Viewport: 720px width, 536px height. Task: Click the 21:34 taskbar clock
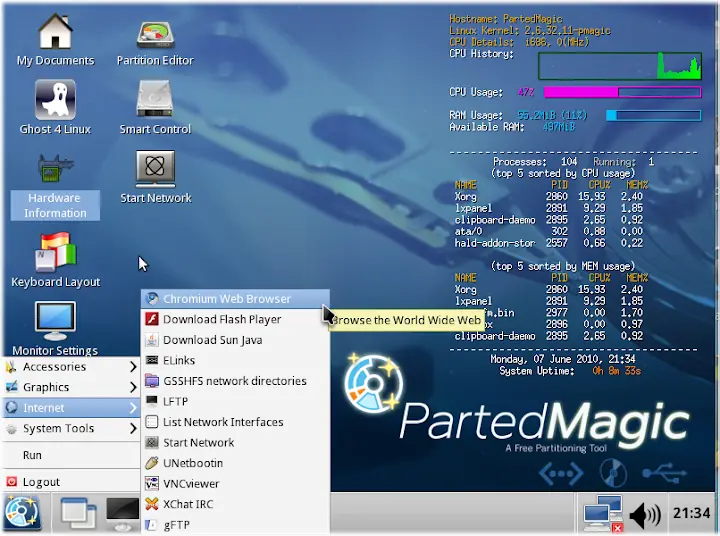point(692,513)
